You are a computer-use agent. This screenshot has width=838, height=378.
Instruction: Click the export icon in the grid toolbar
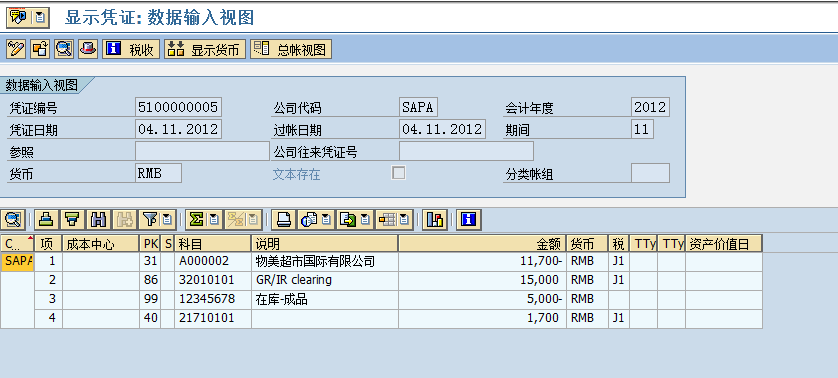click(x=348, y=219)
